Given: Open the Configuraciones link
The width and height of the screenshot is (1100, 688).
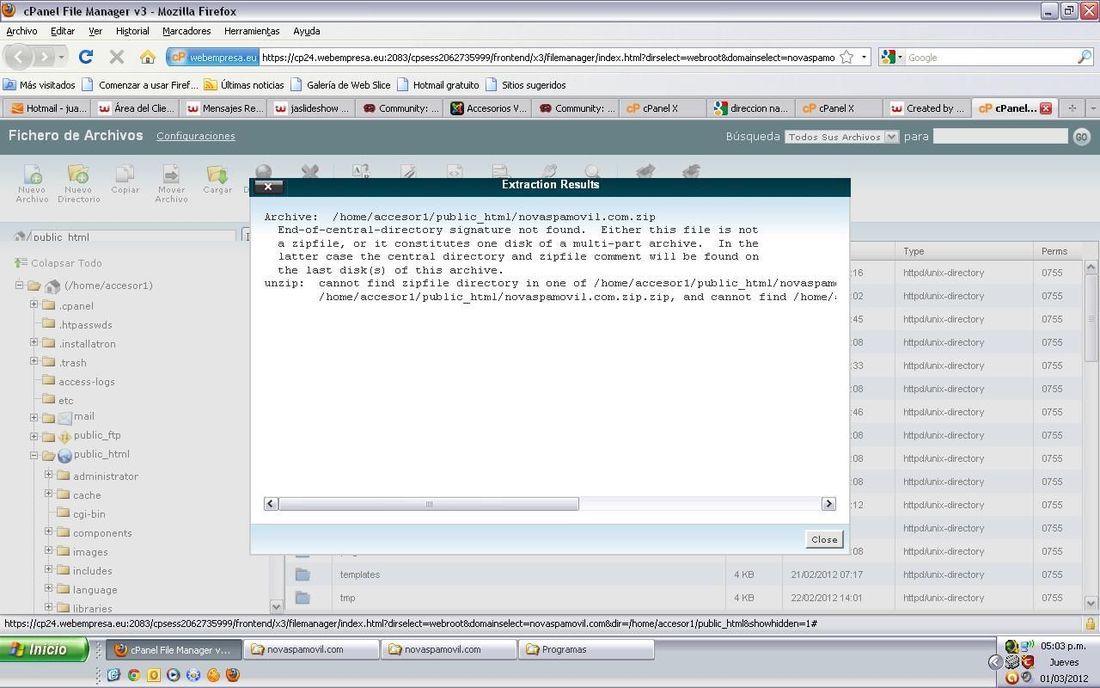Looking at the screenshot, I should pos(196,136).
